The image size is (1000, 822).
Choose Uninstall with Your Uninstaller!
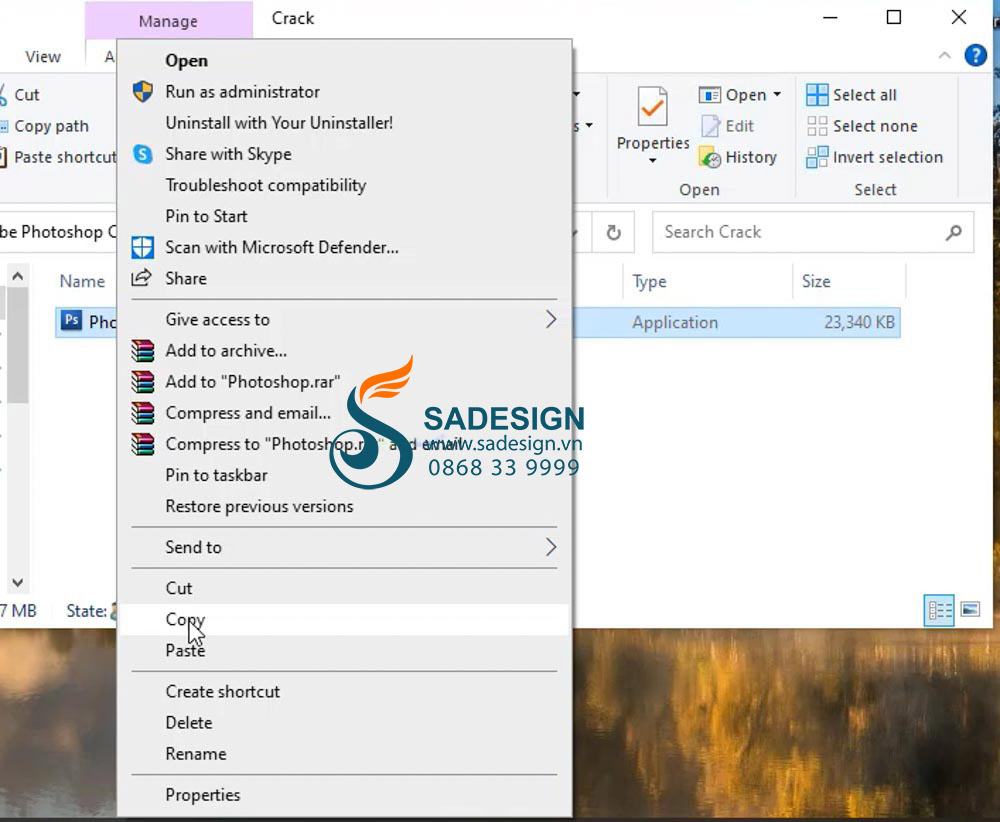tap(344, 123)
